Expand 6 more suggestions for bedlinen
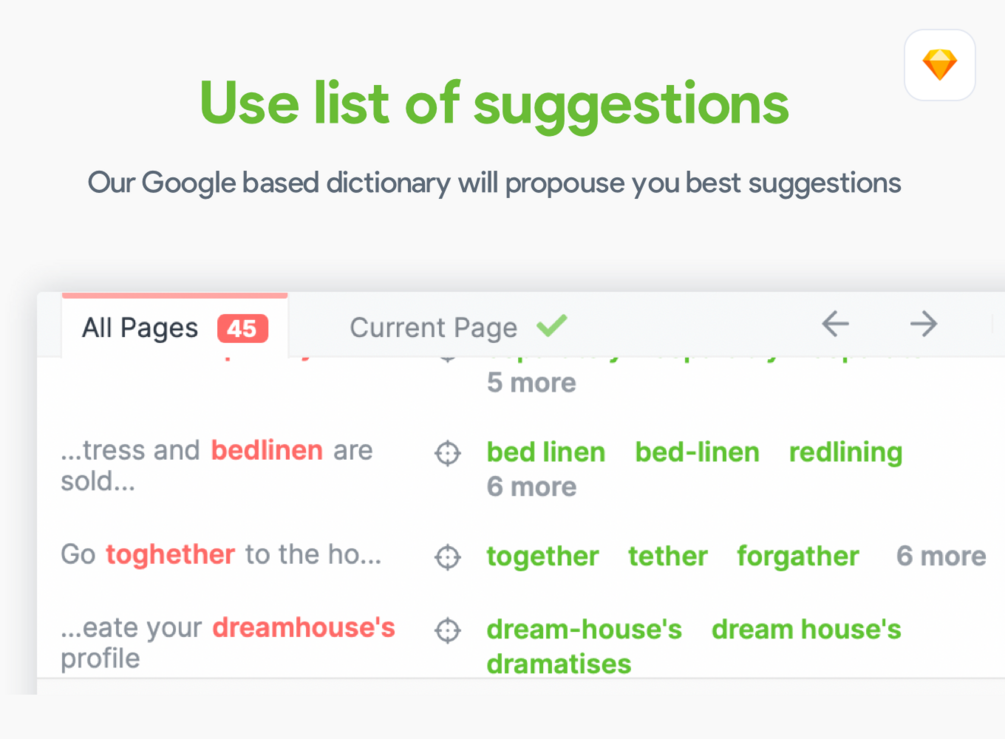The image size is (1005, 739). coord(531,487)
